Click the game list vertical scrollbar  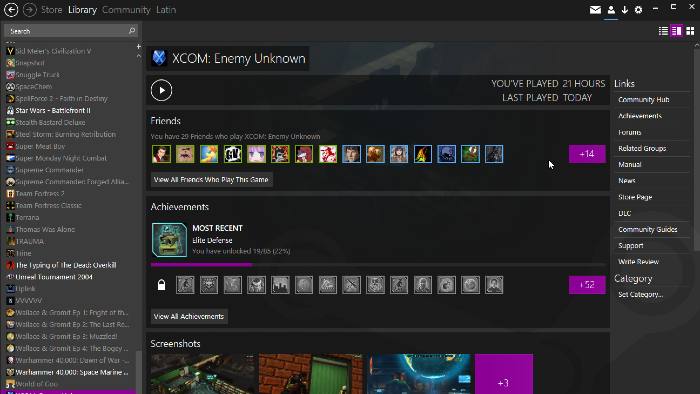tap(138, 372)
